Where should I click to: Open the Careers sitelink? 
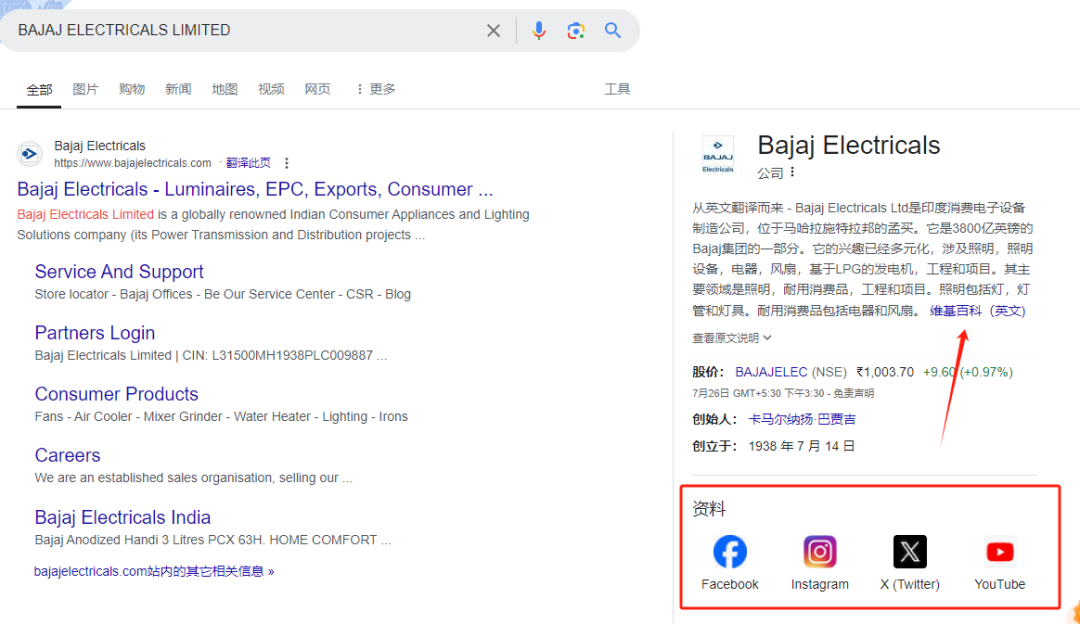68,455
